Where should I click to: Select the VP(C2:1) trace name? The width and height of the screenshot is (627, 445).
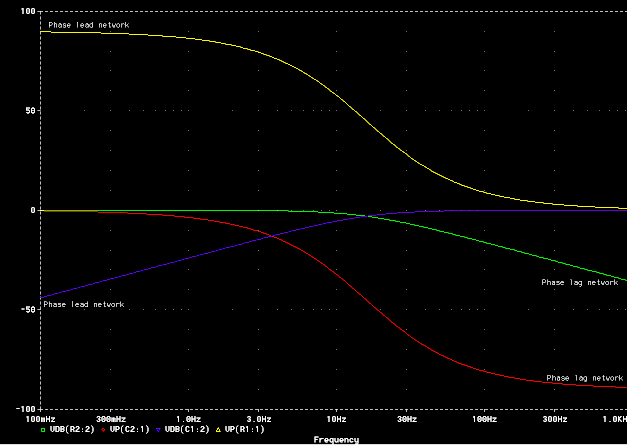pos(129,429)
